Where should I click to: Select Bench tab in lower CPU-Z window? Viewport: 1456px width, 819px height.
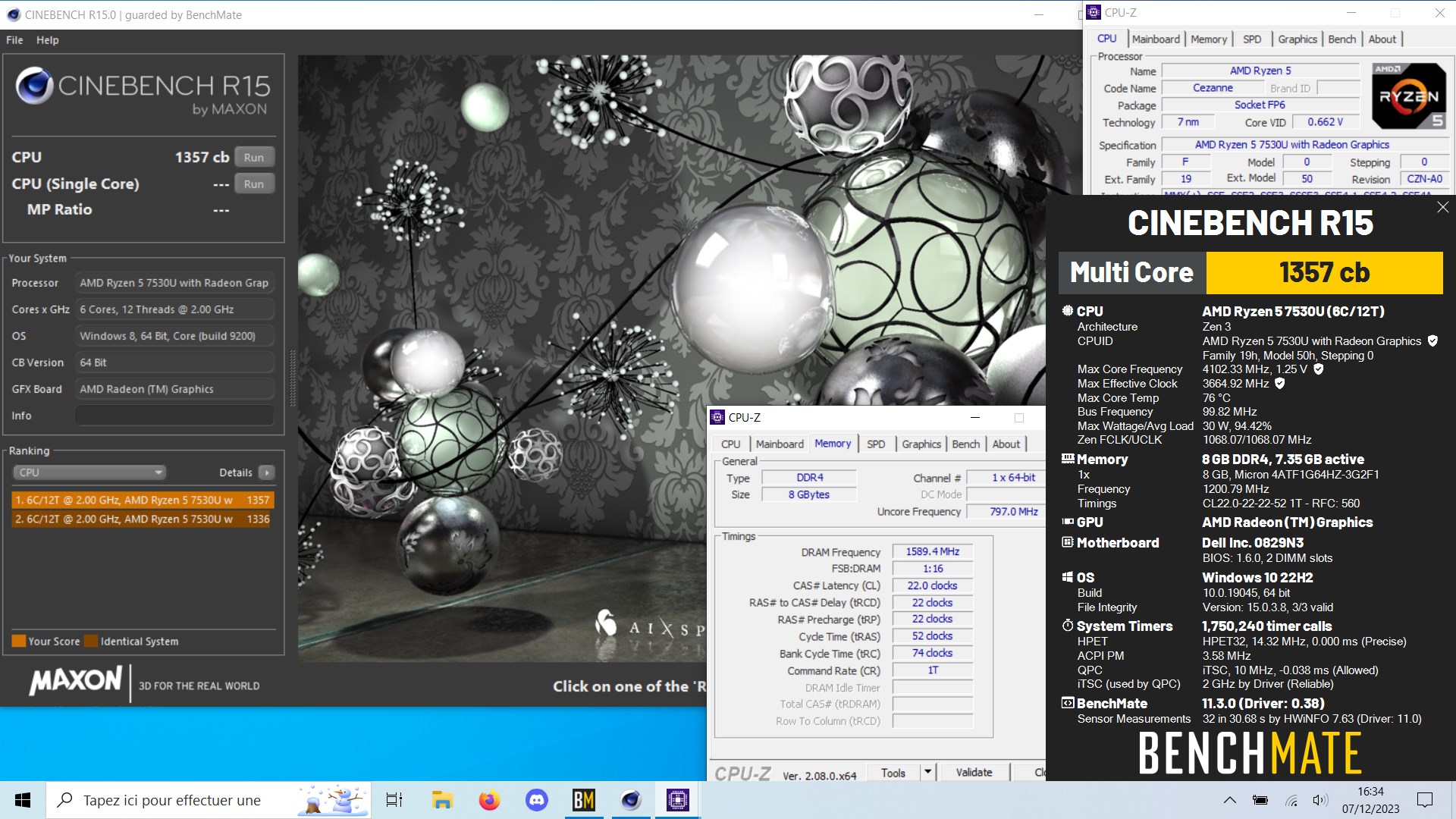(965, 444)
